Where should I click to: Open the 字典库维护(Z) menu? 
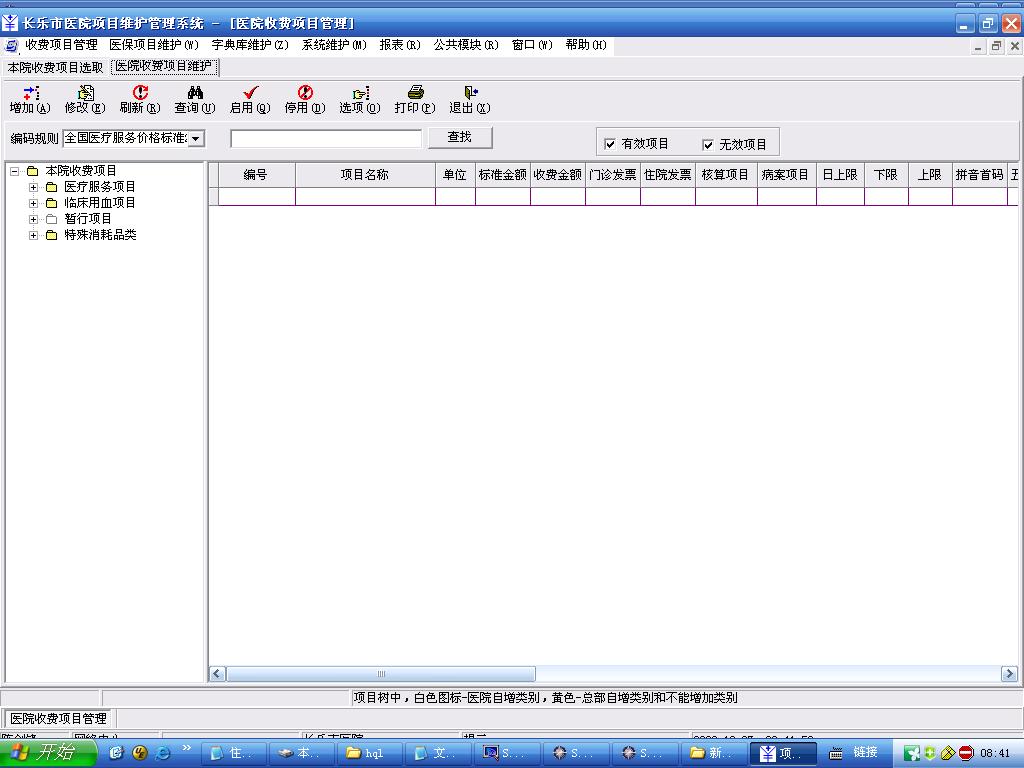[x=250, y=45]
